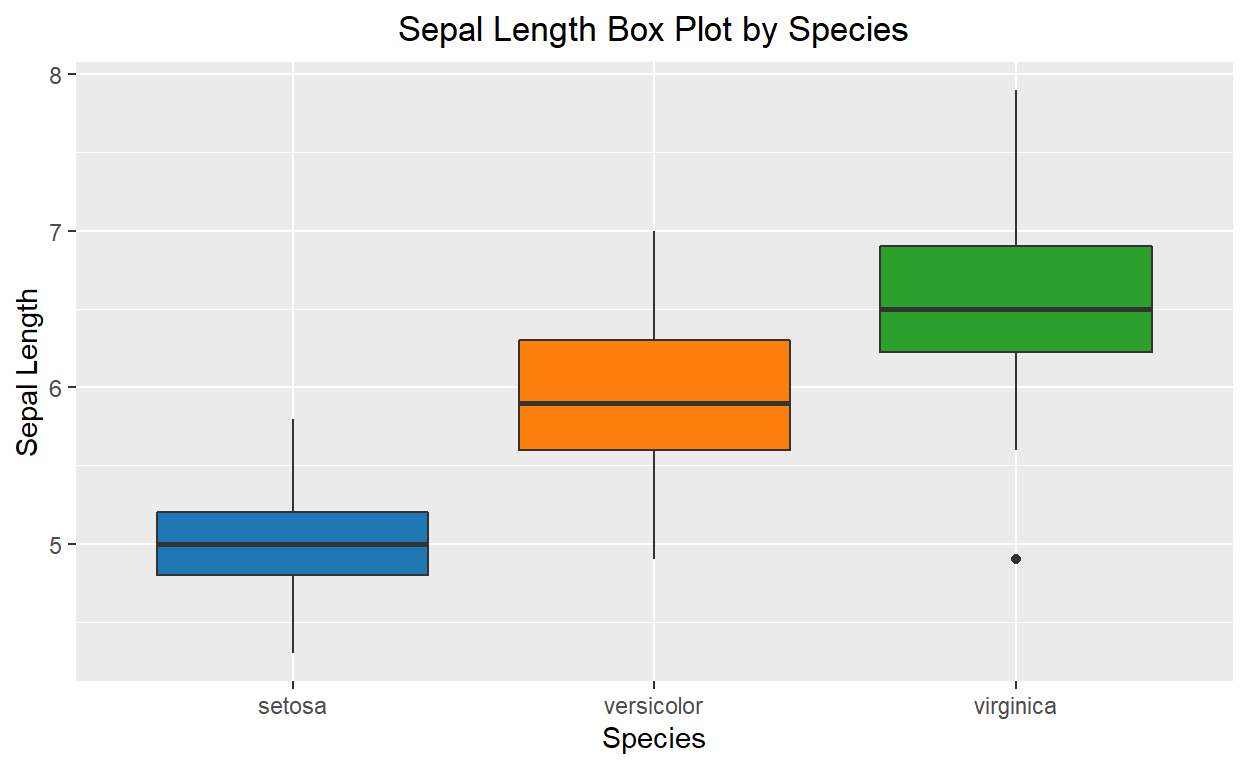Click the y-axis tick label 6
The width and height of the screenshot is (1248, 768).
click(x=56, y=388)
